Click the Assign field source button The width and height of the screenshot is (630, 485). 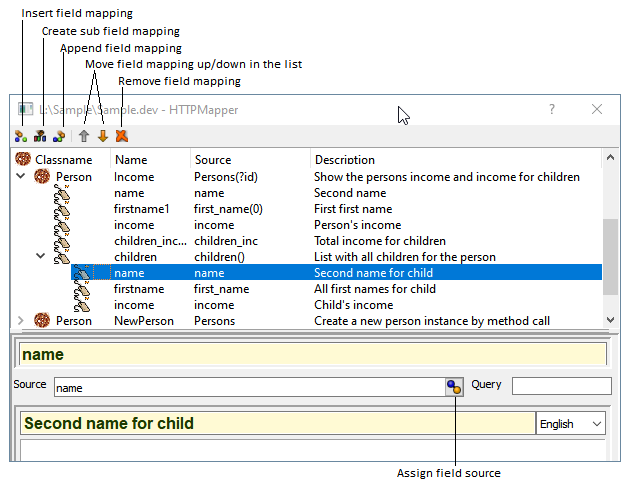455,387
